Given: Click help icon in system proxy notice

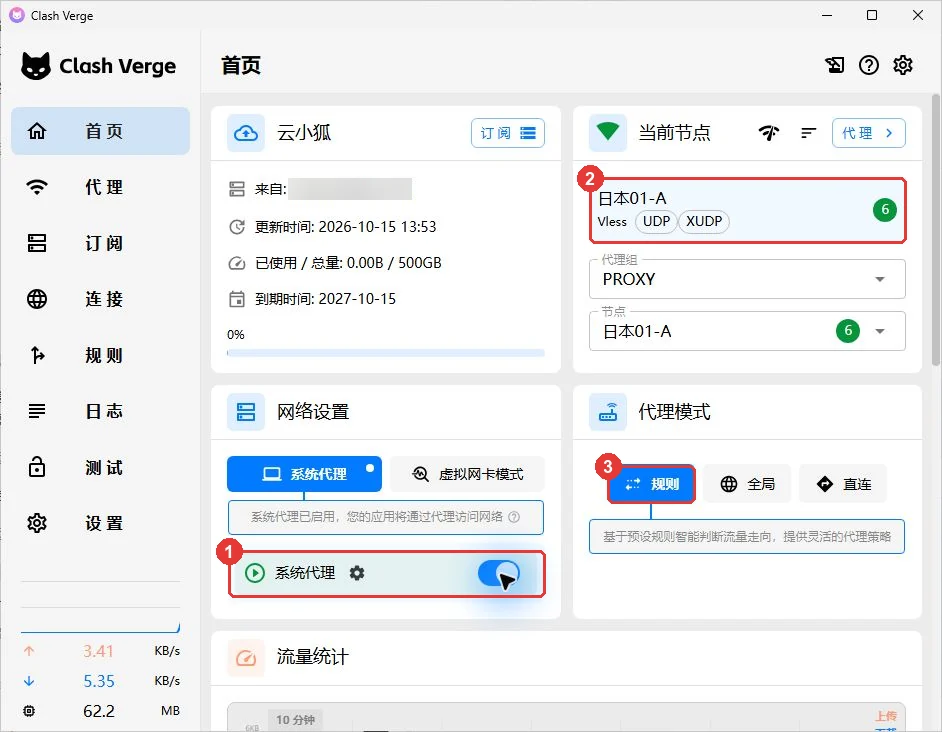Looking at the screenshot, I should click(x=514, y=517).
